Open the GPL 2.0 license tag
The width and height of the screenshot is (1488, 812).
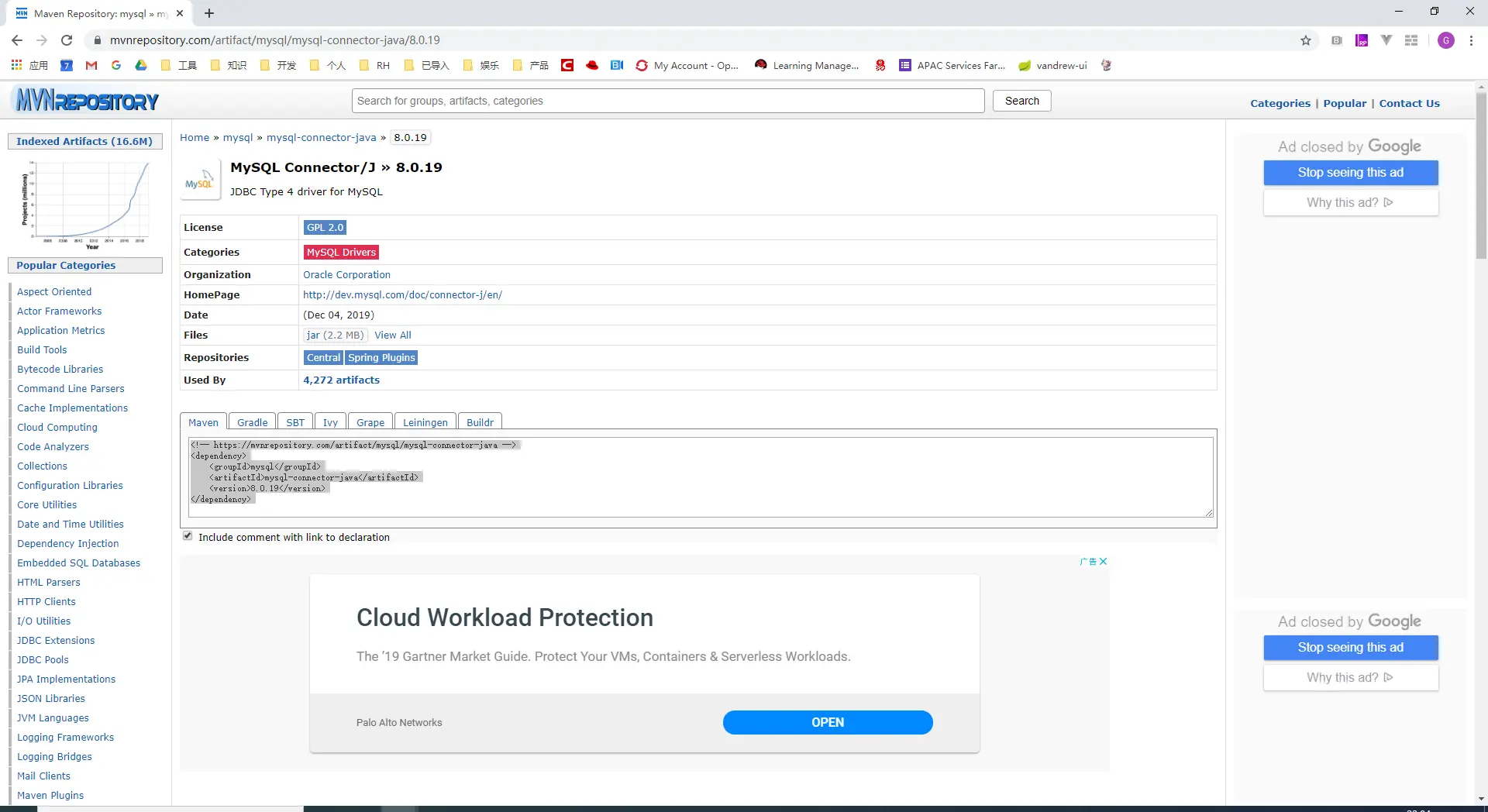[325, 228]
